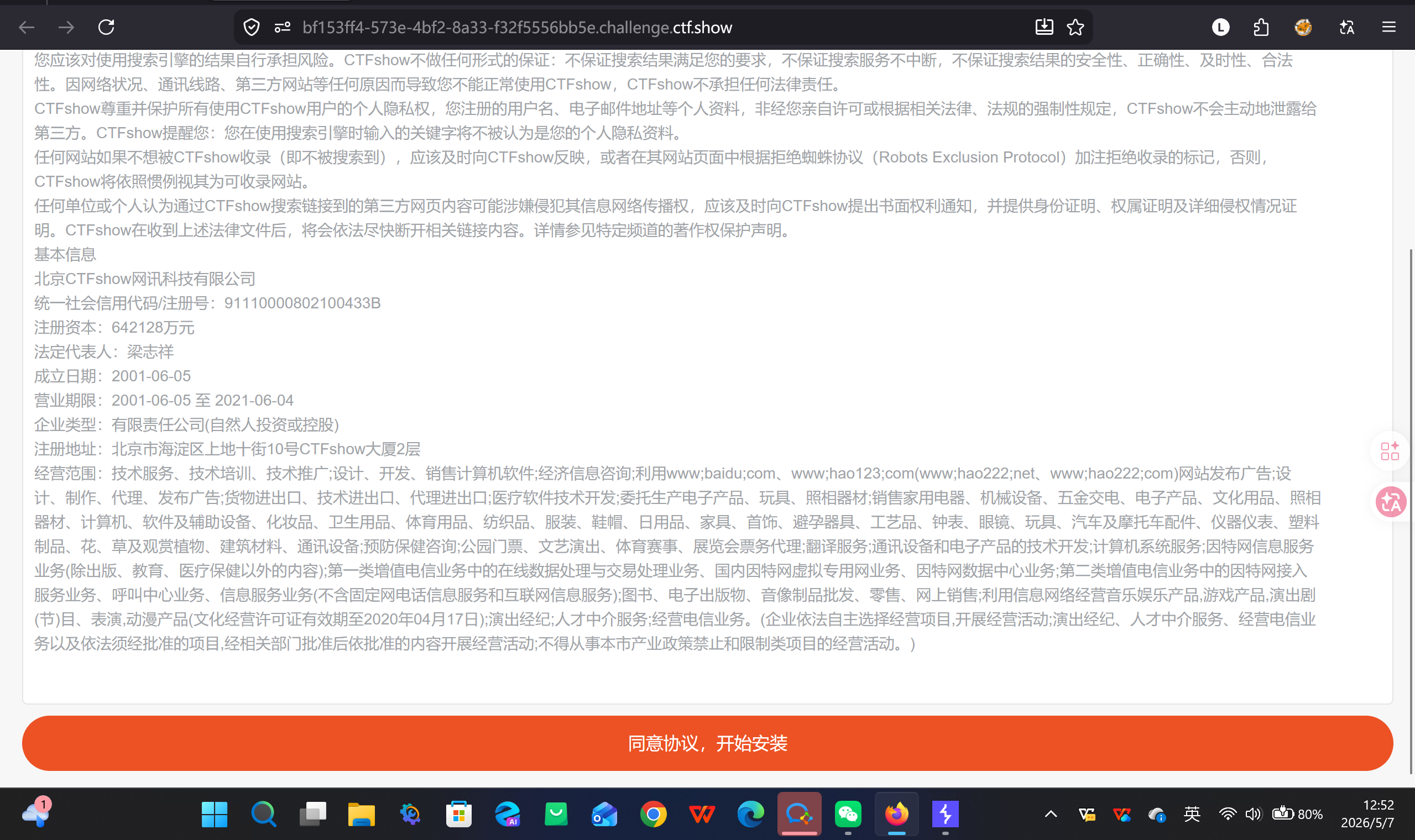Click the 基本信息 heading text
Viewport: 1415px width, 840px height.
65,255
